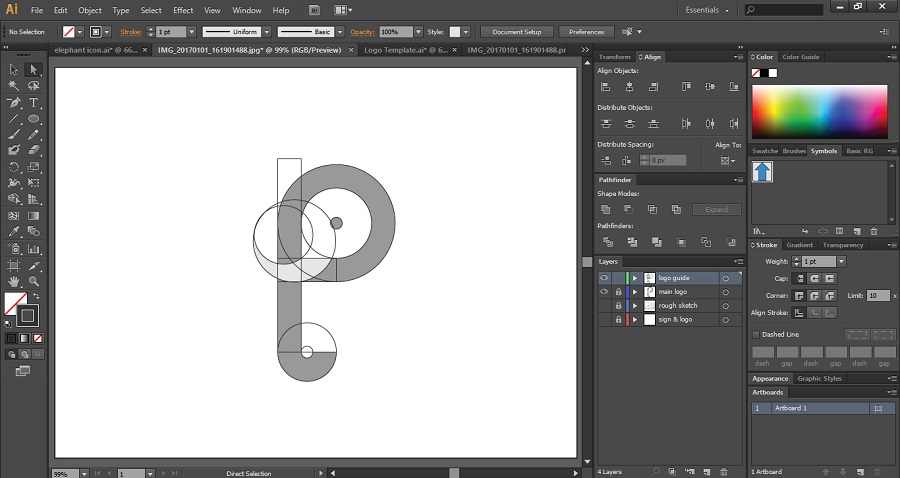Set Butt Cap in Stroke panel

[799, 278]
